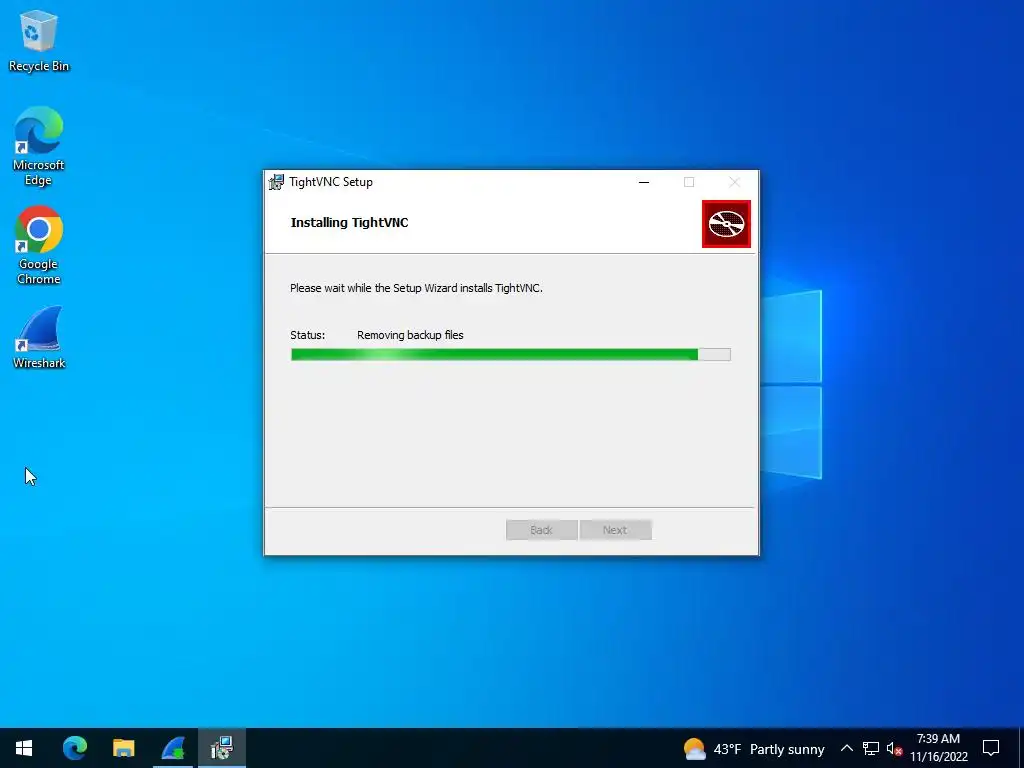The image size is (1024, 768).
Task: Open the clock showing 7:39 AM
Action: [x=938, y=748]
